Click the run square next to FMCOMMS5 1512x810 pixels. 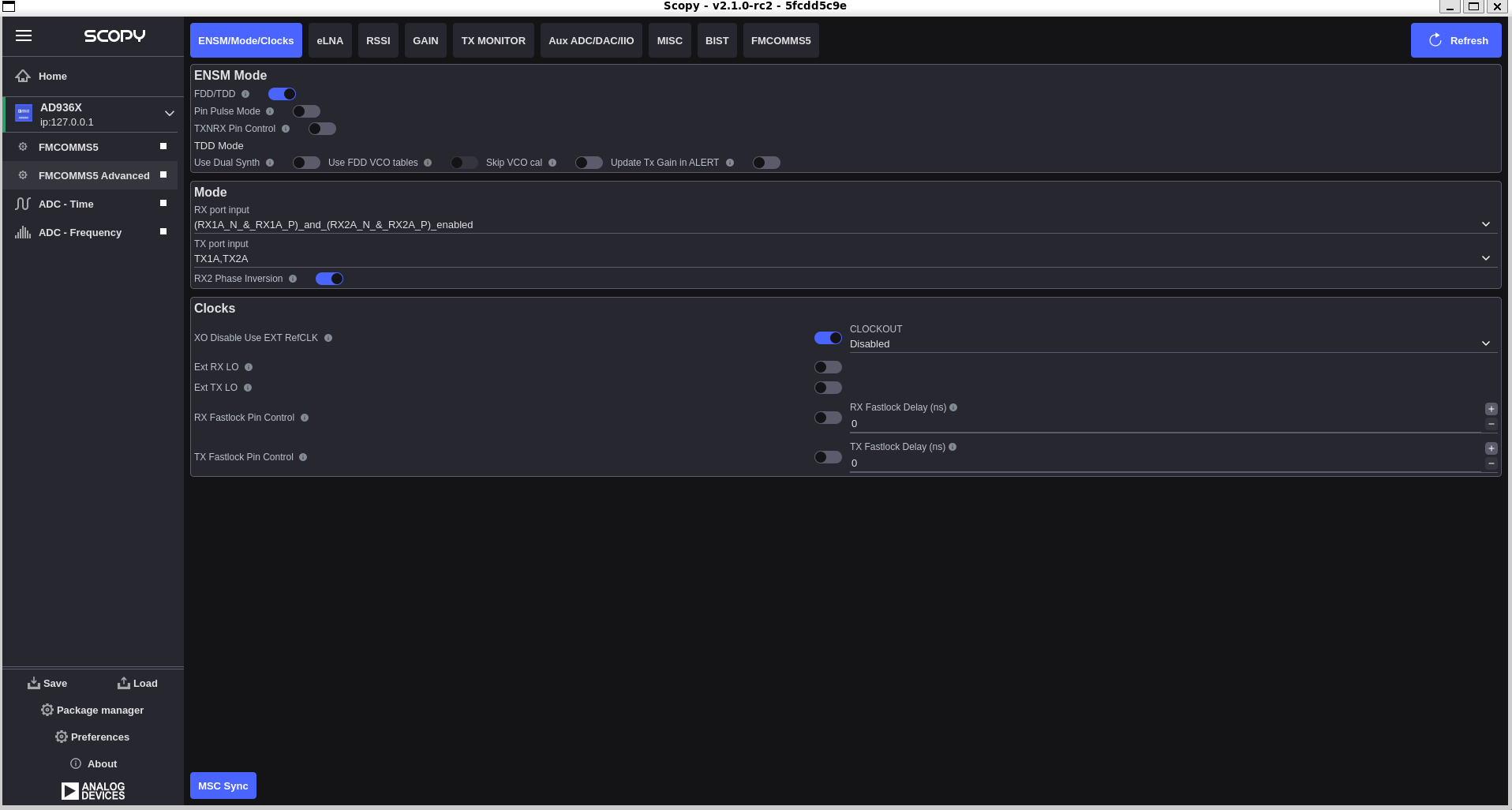[x=163, y=146]
